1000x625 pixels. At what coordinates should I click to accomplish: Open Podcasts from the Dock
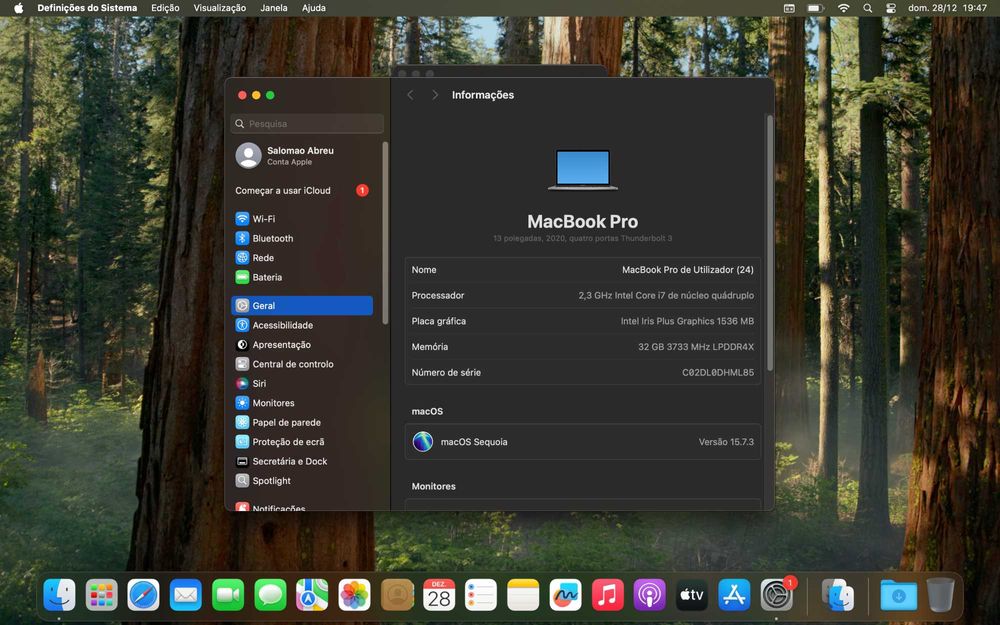pyautogui.click(x=650, y=596)
